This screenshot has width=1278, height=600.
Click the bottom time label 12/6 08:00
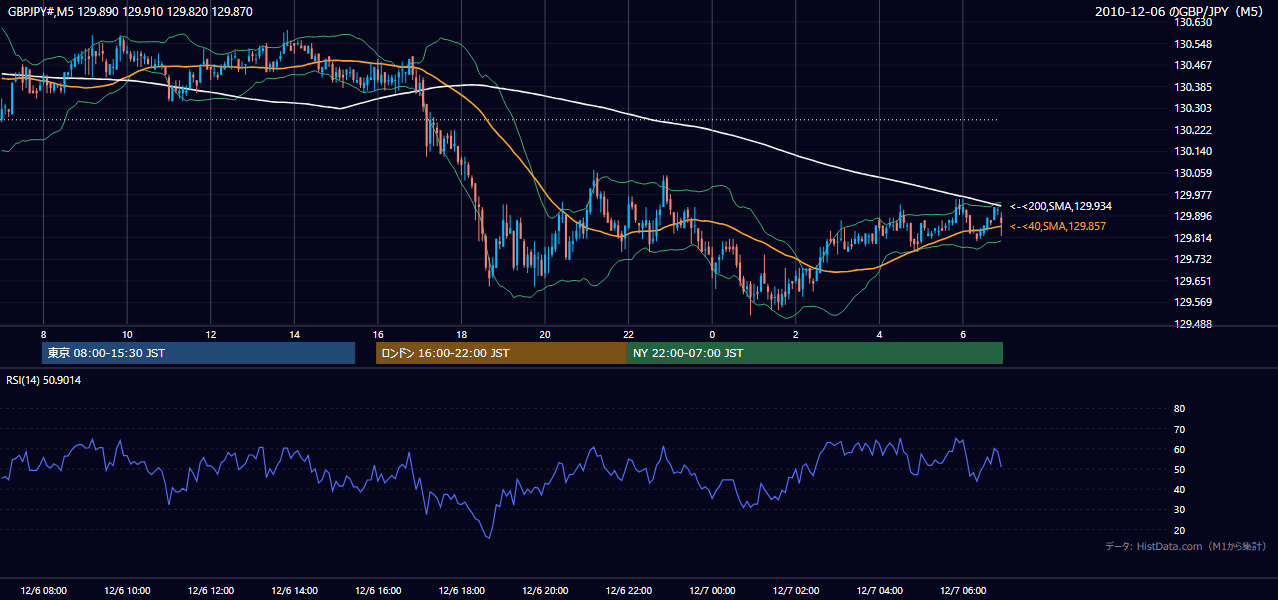point(43,591)
